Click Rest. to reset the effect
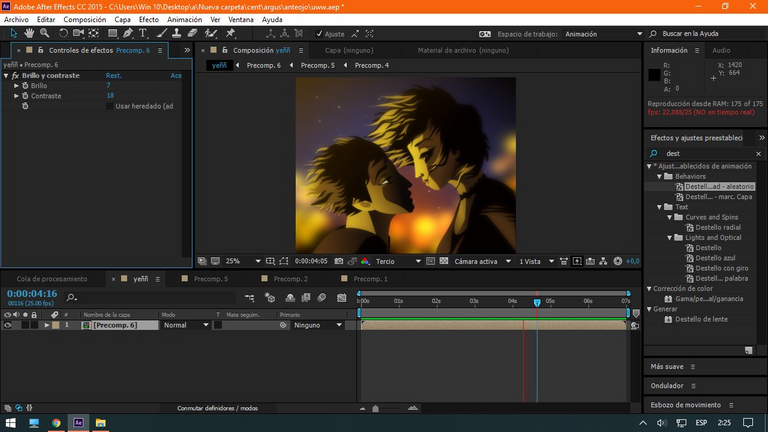 point(114,75)
